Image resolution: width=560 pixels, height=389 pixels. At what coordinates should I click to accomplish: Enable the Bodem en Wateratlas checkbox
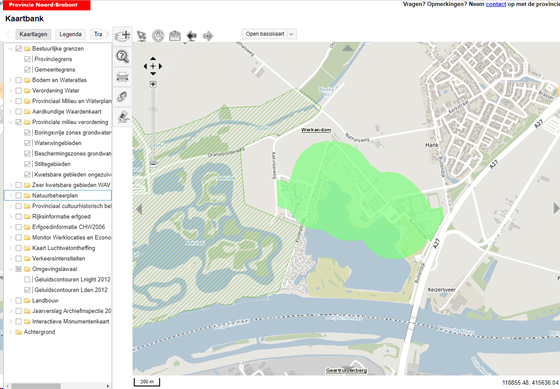[19, 80]
